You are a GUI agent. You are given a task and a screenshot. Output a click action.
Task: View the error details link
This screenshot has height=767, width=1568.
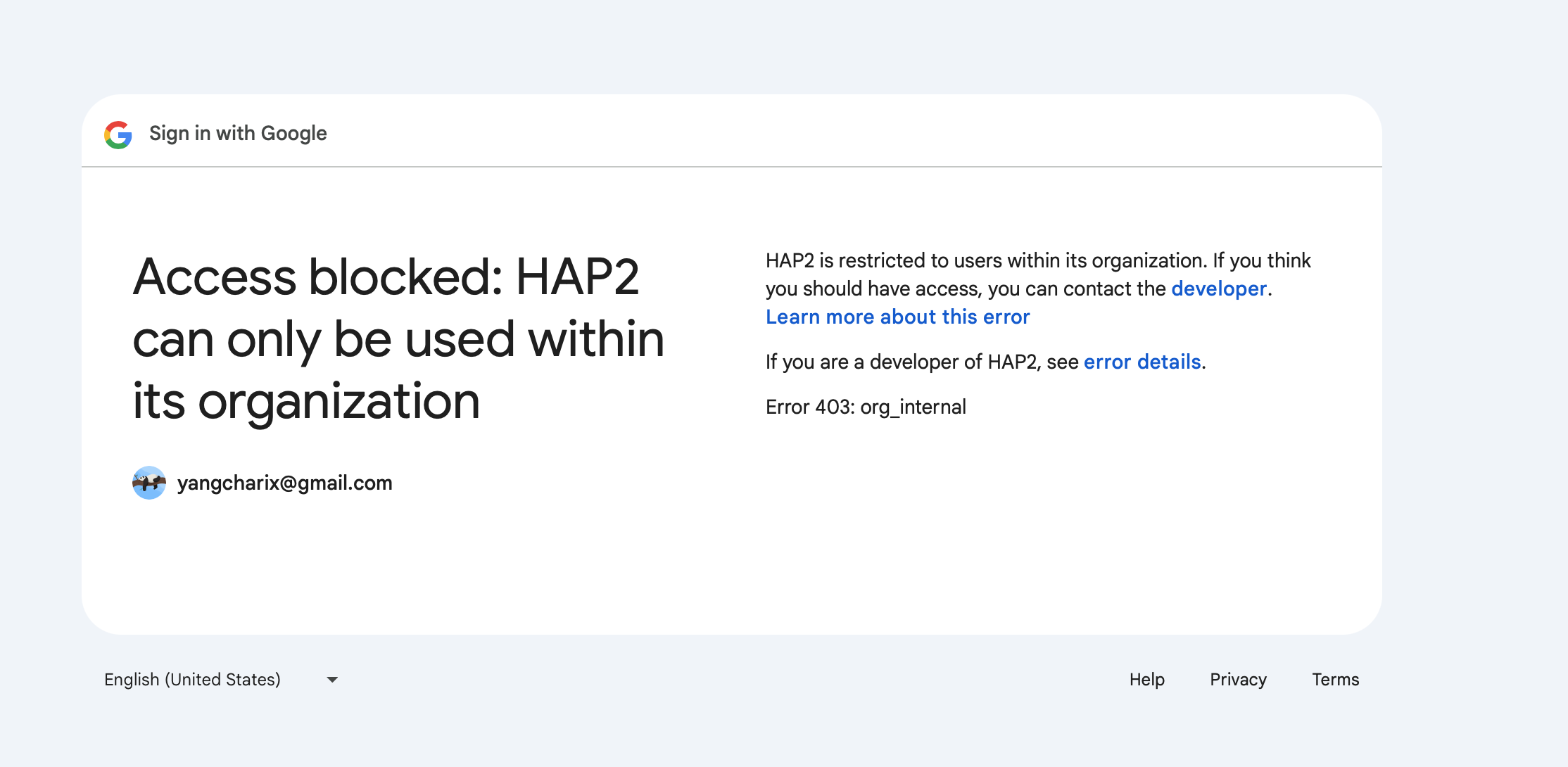tap(1142, 362)
